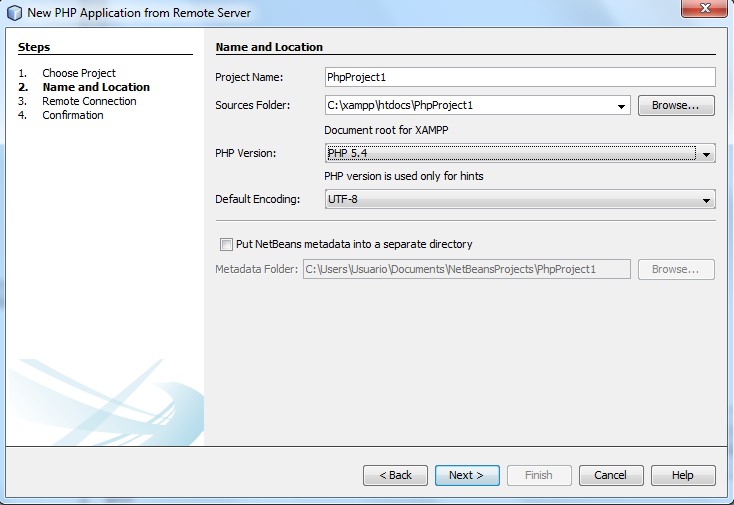The height and width of the screenshot is (505, 734).
Task: Click the Project Name text field
Action: tap(520, 77)
